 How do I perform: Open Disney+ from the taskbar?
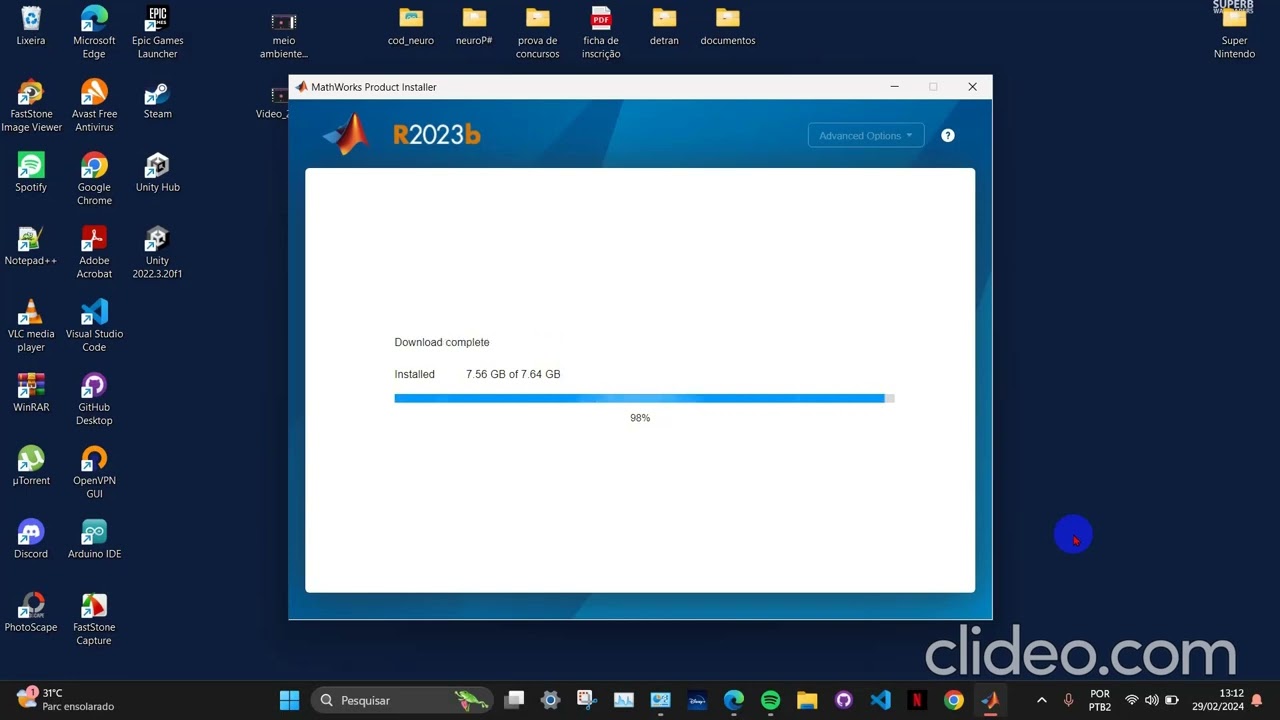coord(697,700)
